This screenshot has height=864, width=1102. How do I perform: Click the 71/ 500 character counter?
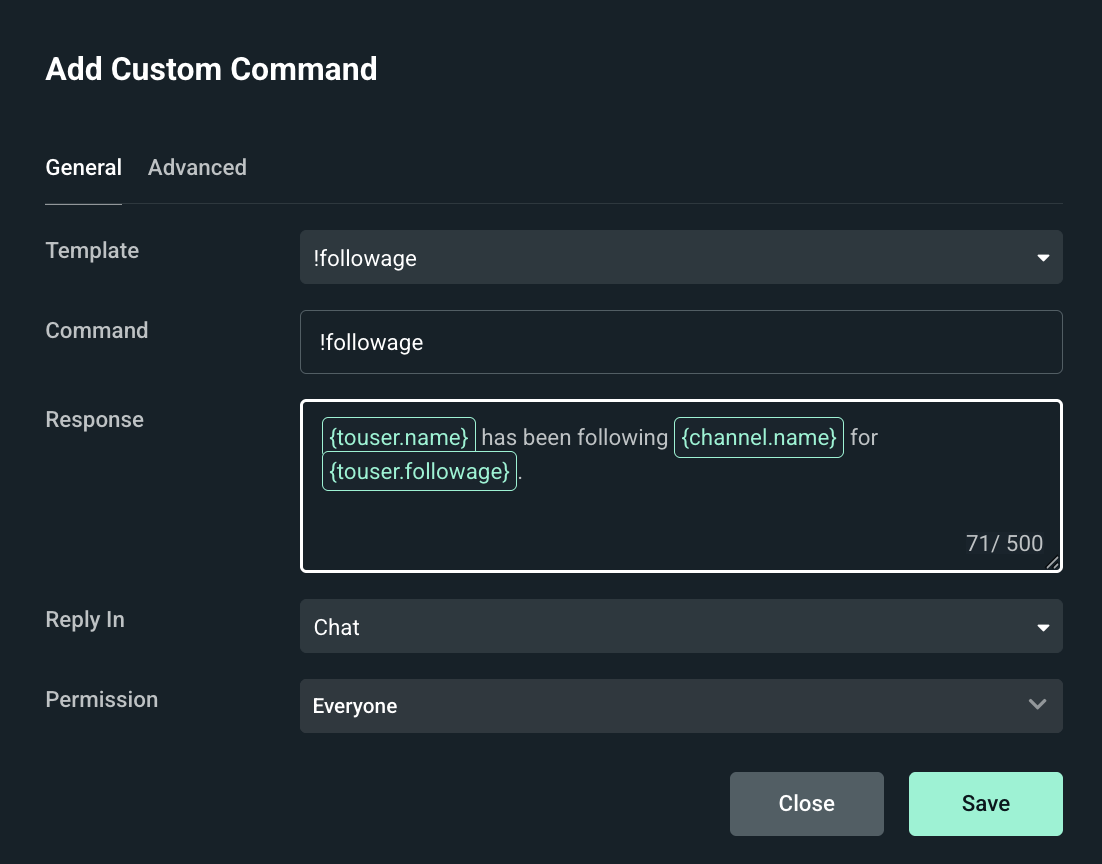pos(1004,543)
